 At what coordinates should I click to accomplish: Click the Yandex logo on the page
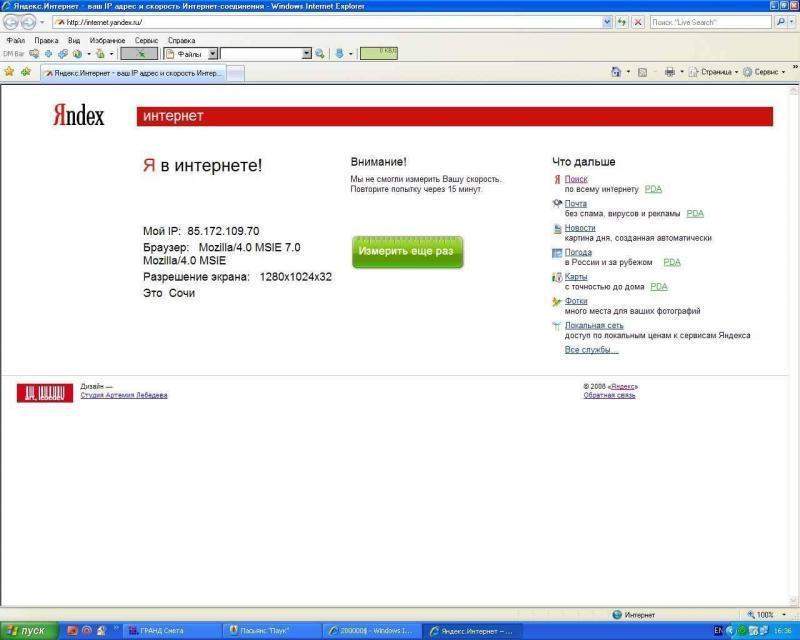79,115
